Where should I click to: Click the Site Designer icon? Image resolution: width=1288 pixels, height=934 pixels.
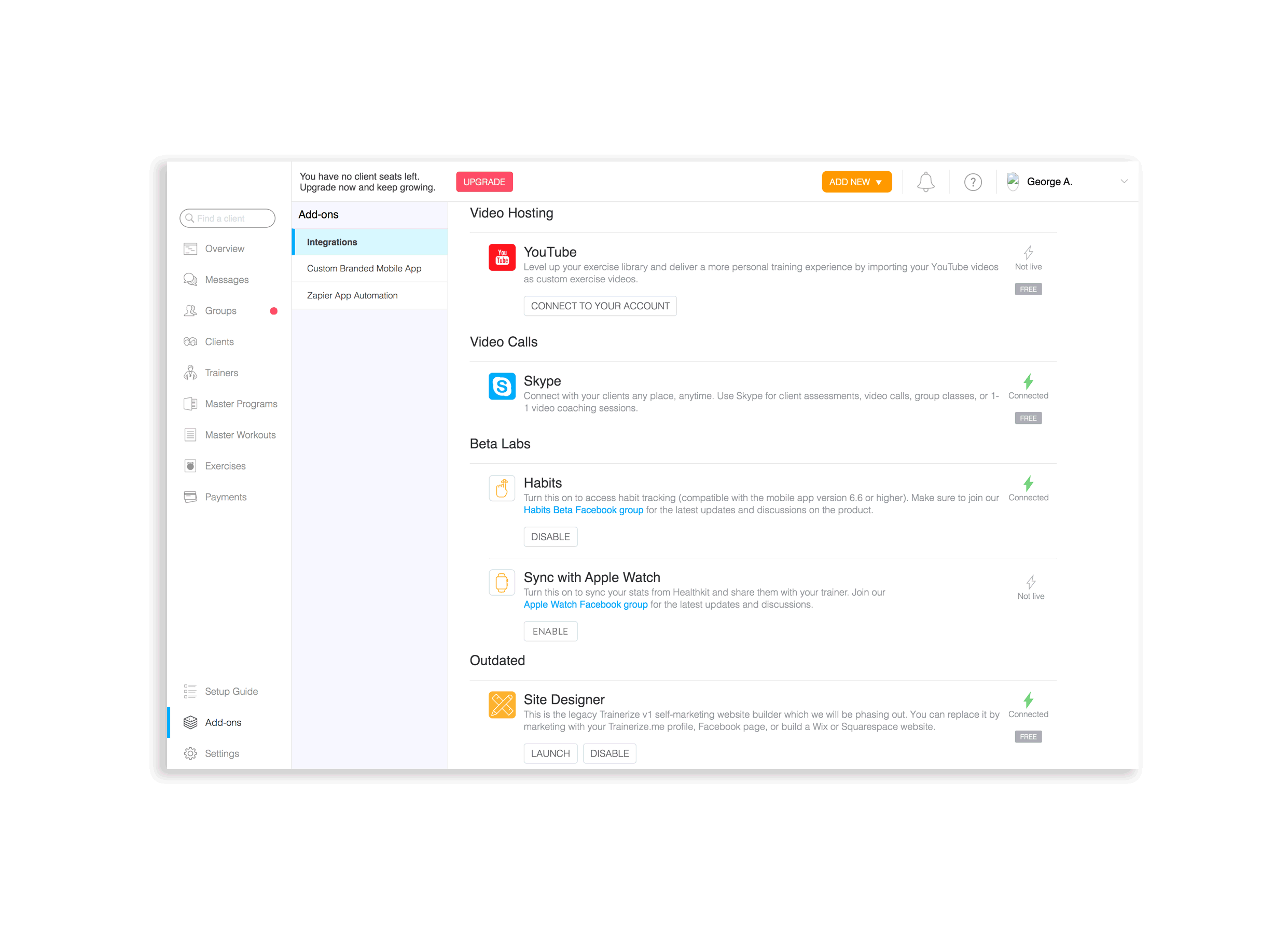pyautogui.click(x=502, y=705)
